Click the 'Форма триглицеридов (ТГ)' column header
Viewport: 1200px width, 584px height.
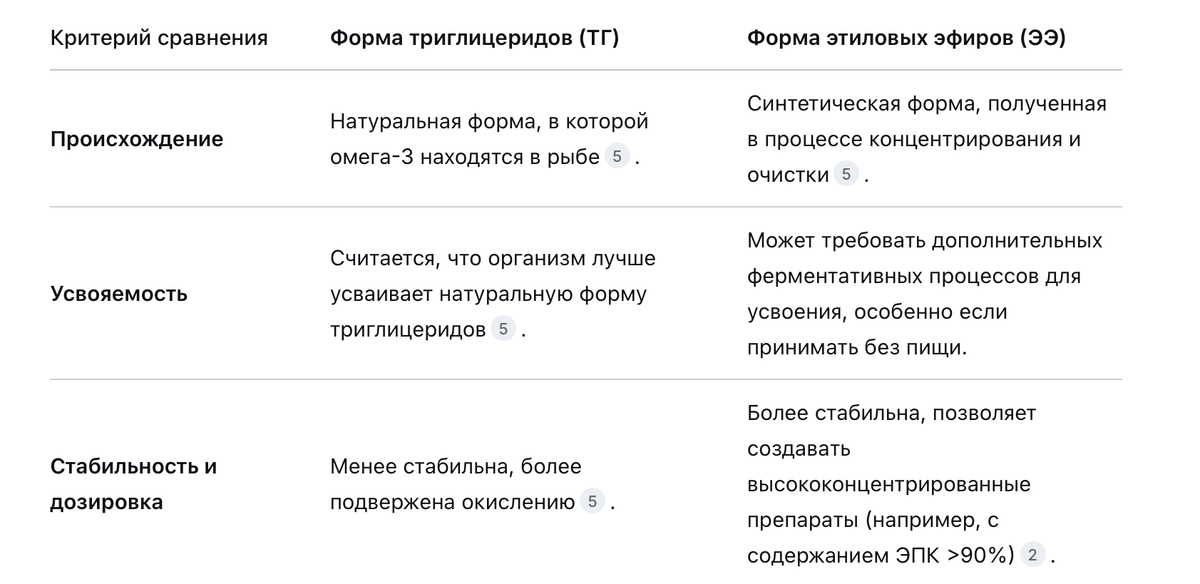coord(475,38)
